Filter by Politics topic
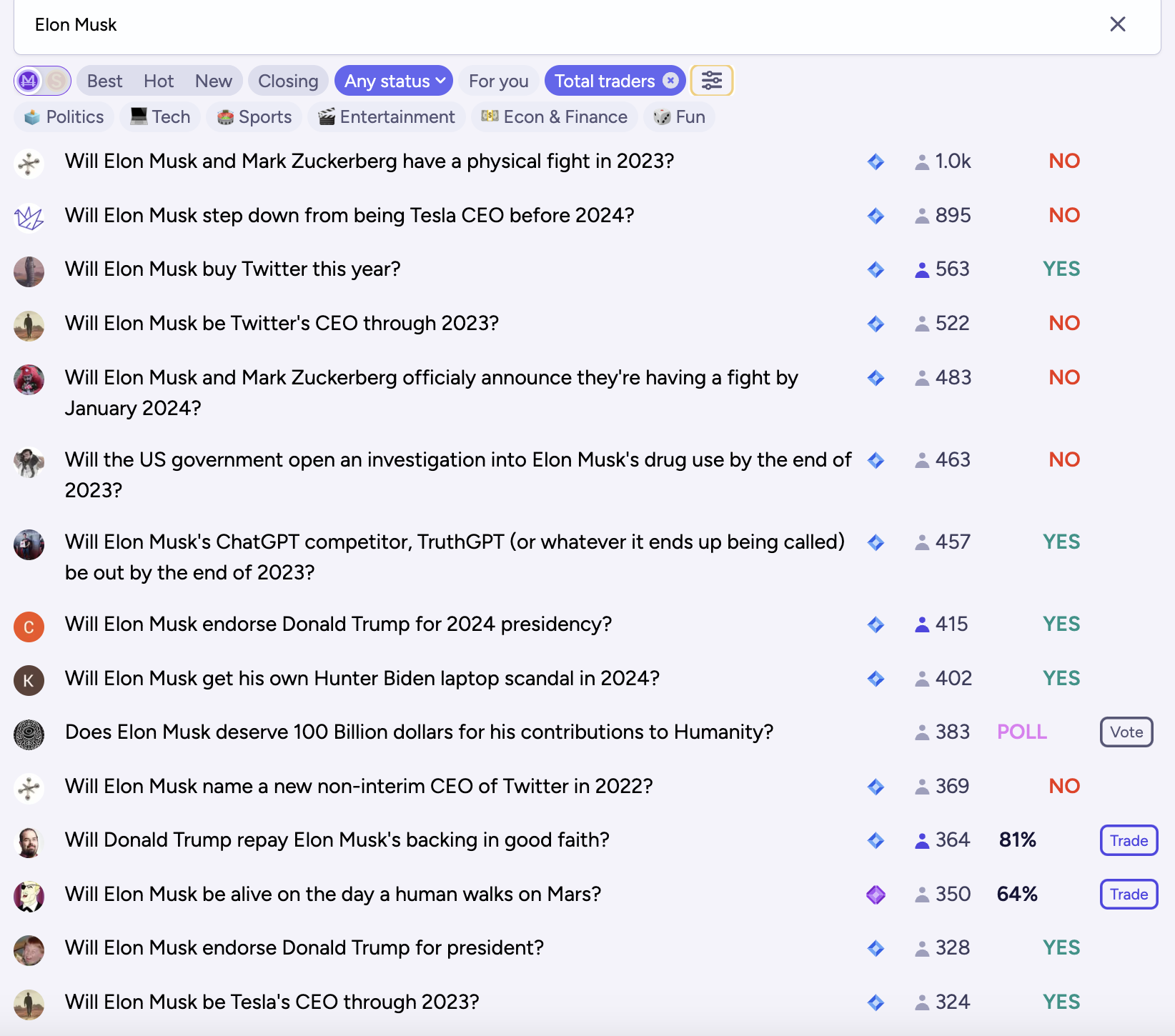Viewport: 1175px width, 1036px height. [64, 116]
